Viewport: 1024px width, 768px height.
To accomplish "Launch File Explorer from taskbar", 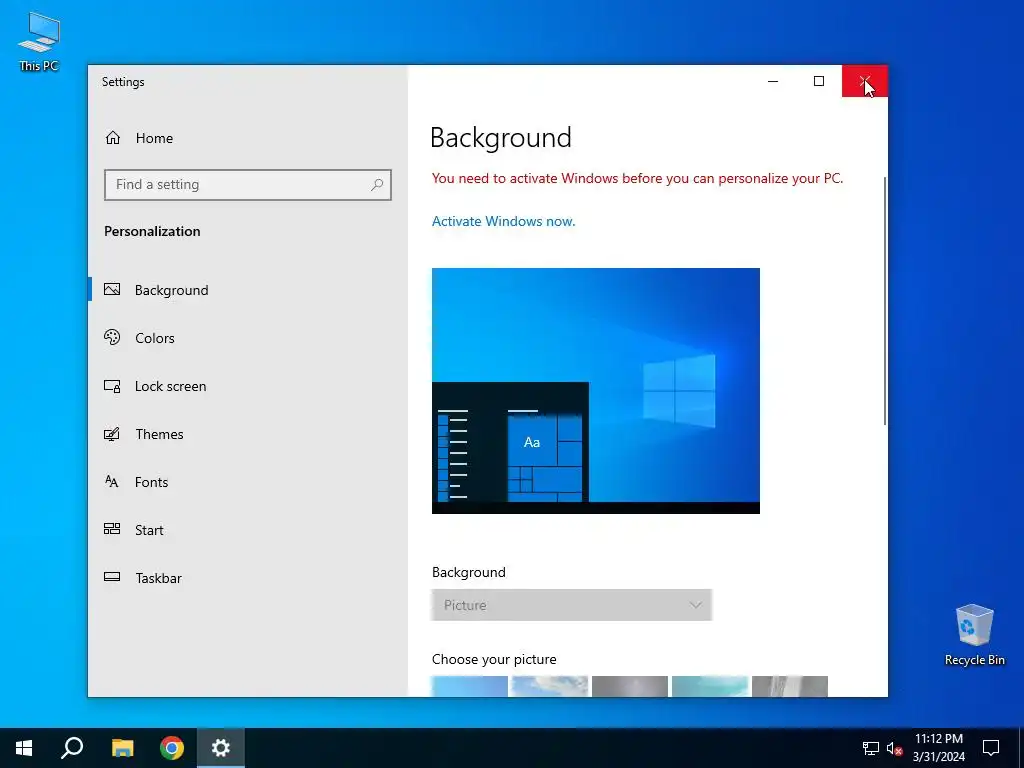I will 122,748.
